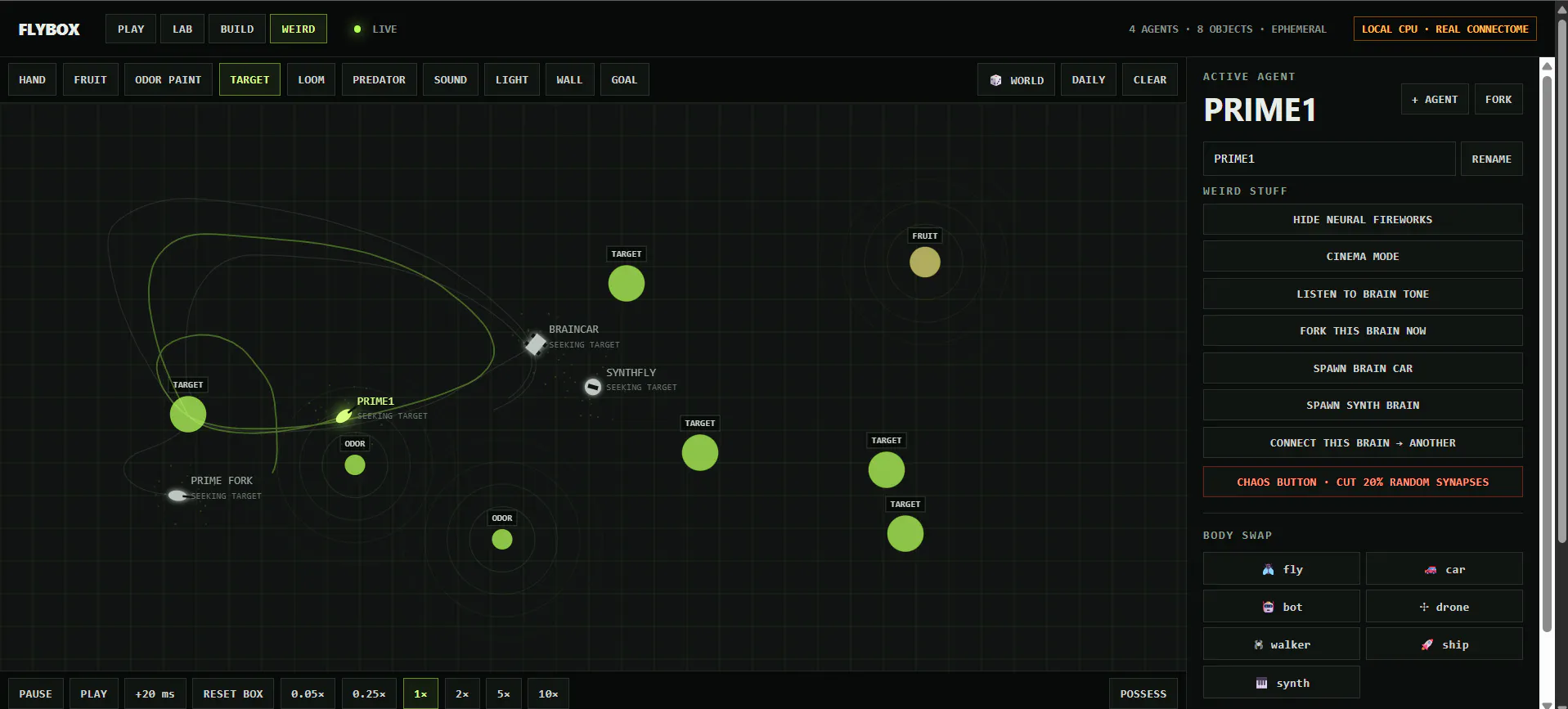Toggle HIDE NEURAL FIREWORKS
This screenshot has width=1568, height=709.
1363,219
